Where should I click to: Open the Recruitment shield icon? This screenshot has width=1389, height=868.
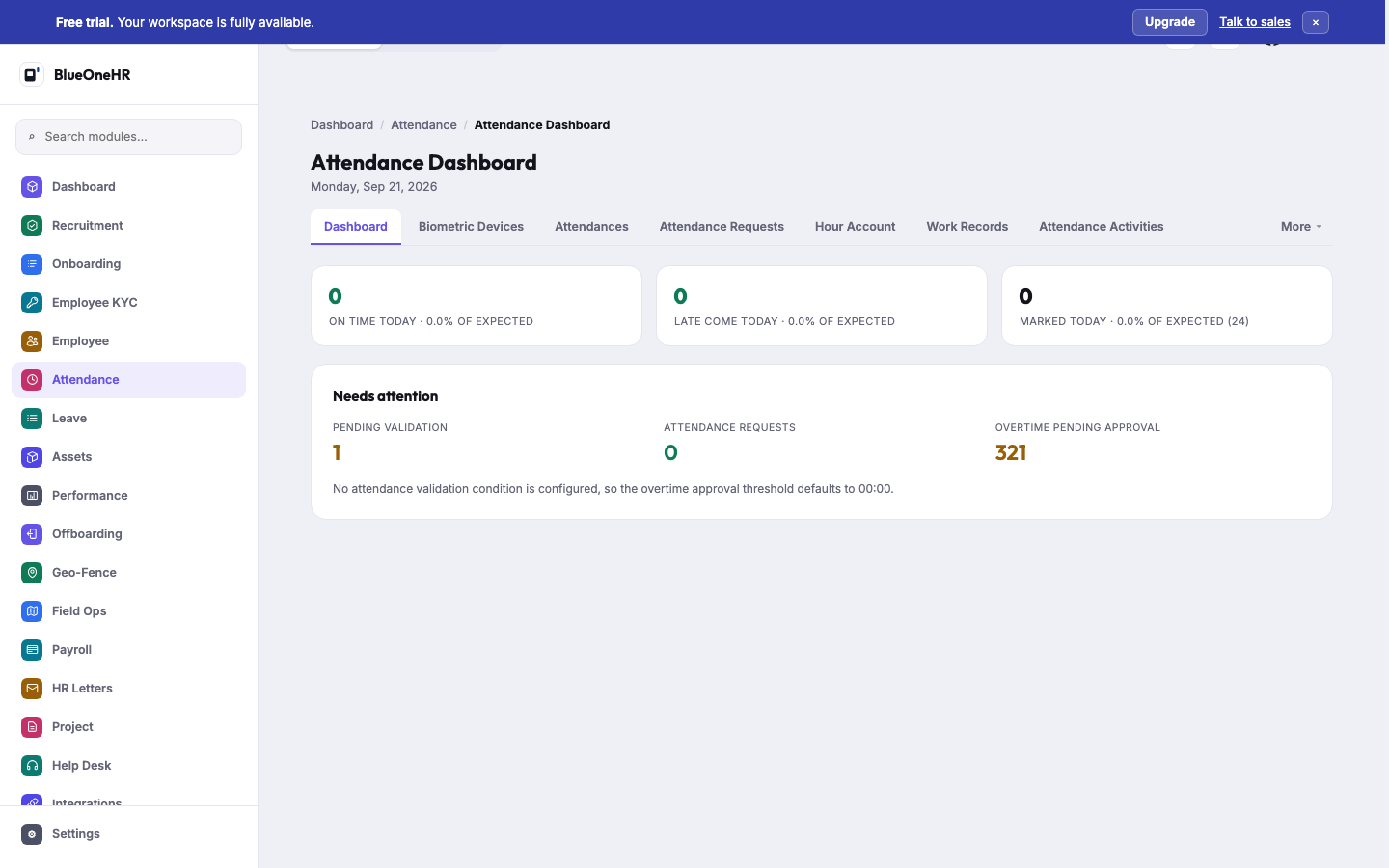click(32, 226)
